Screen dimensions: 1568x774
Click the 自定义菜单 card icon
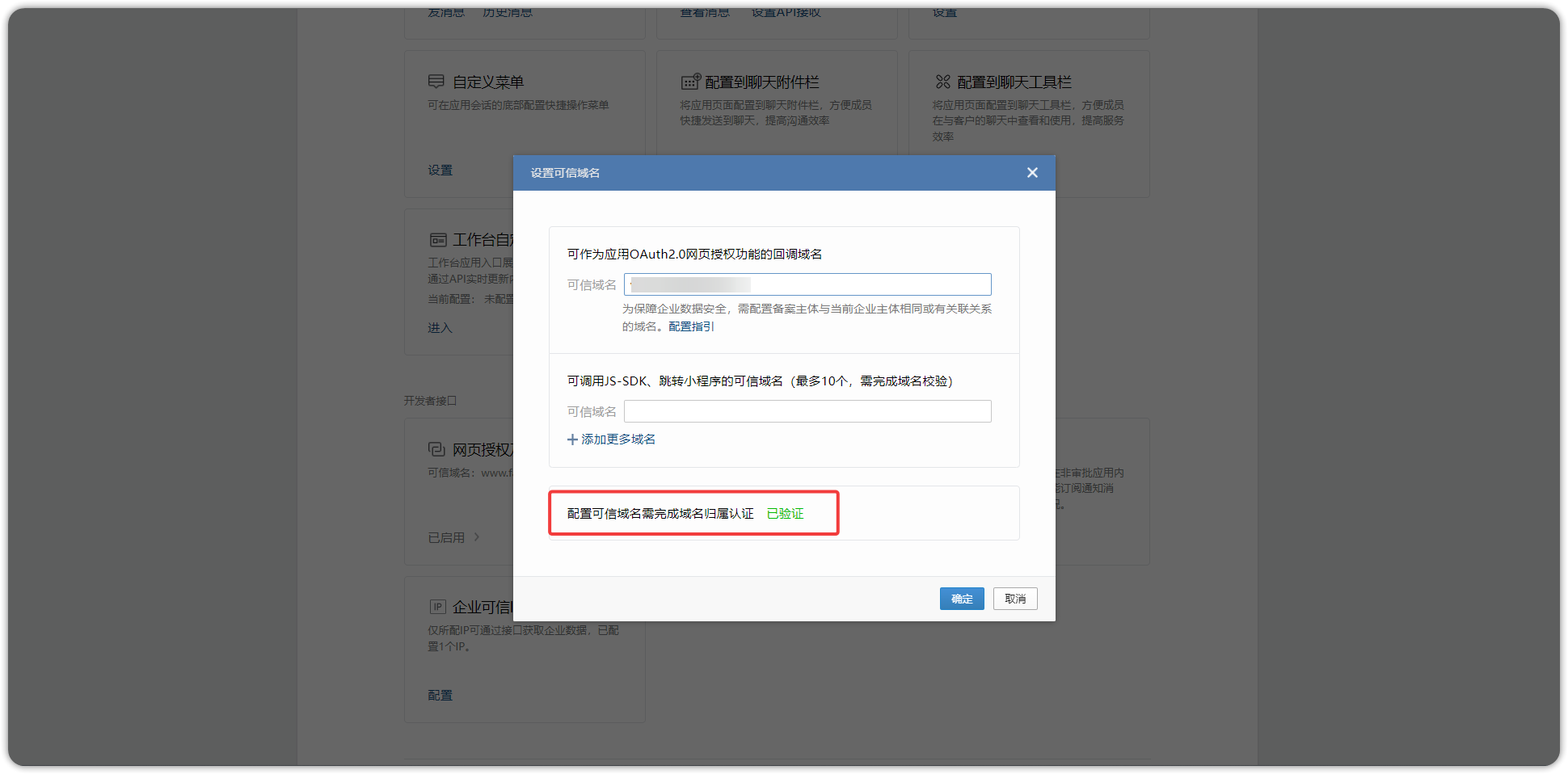[x=436, y=82]
